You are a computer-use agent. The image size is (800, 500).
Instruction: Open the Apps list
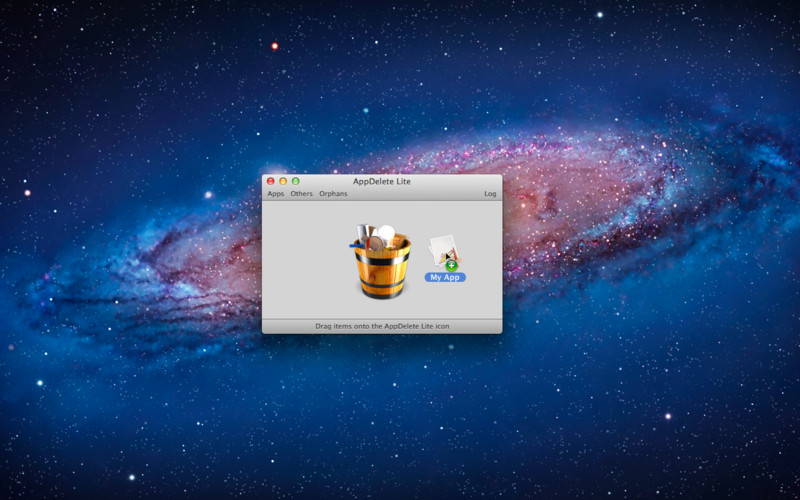coord(276,194)
